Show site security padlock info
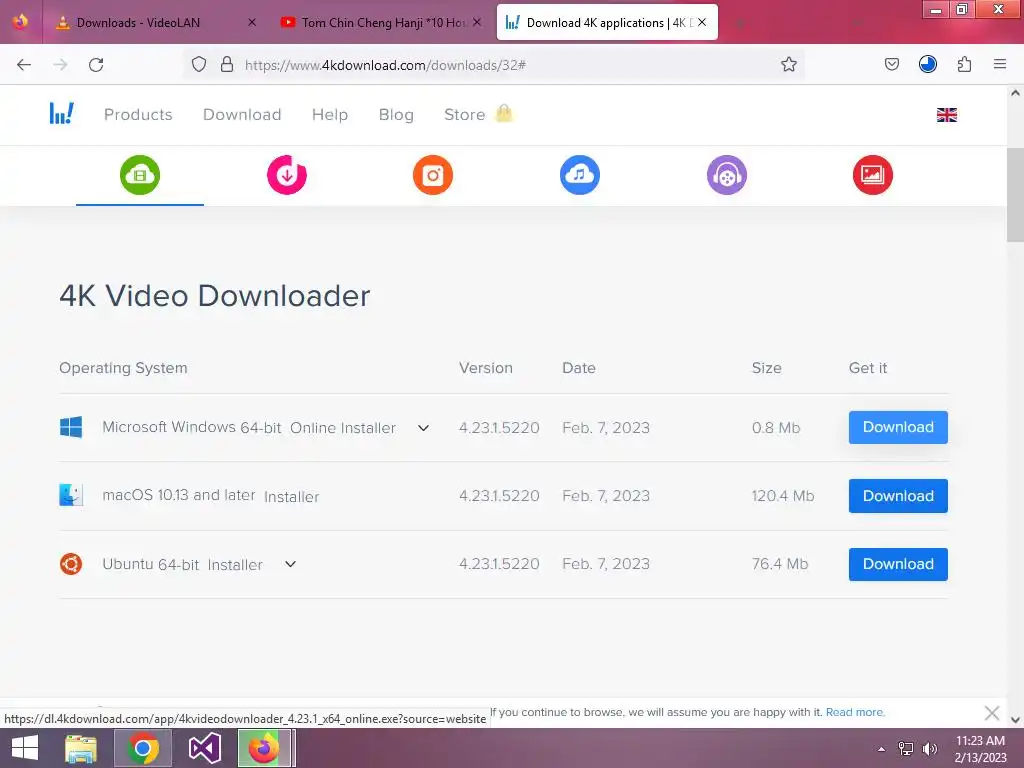This screenshot has height=768, width=1024. [x=227, y=64]
